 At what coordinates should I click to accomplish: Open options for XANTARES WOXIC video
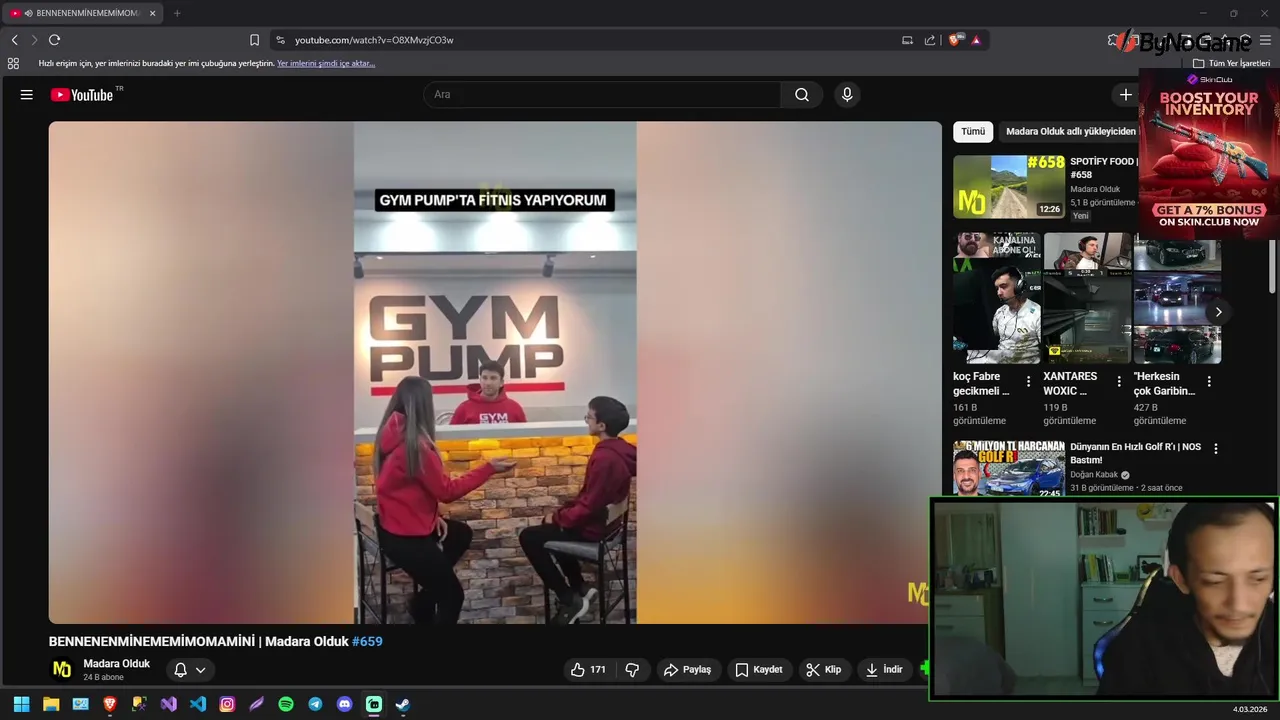[1119, 381]
